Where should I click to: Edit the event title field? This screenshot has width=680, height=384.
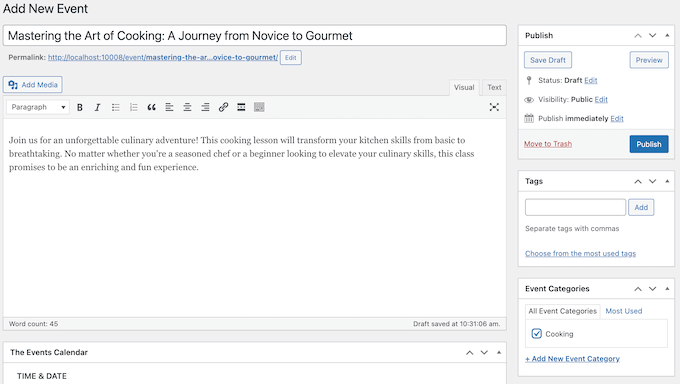point(255,36)
